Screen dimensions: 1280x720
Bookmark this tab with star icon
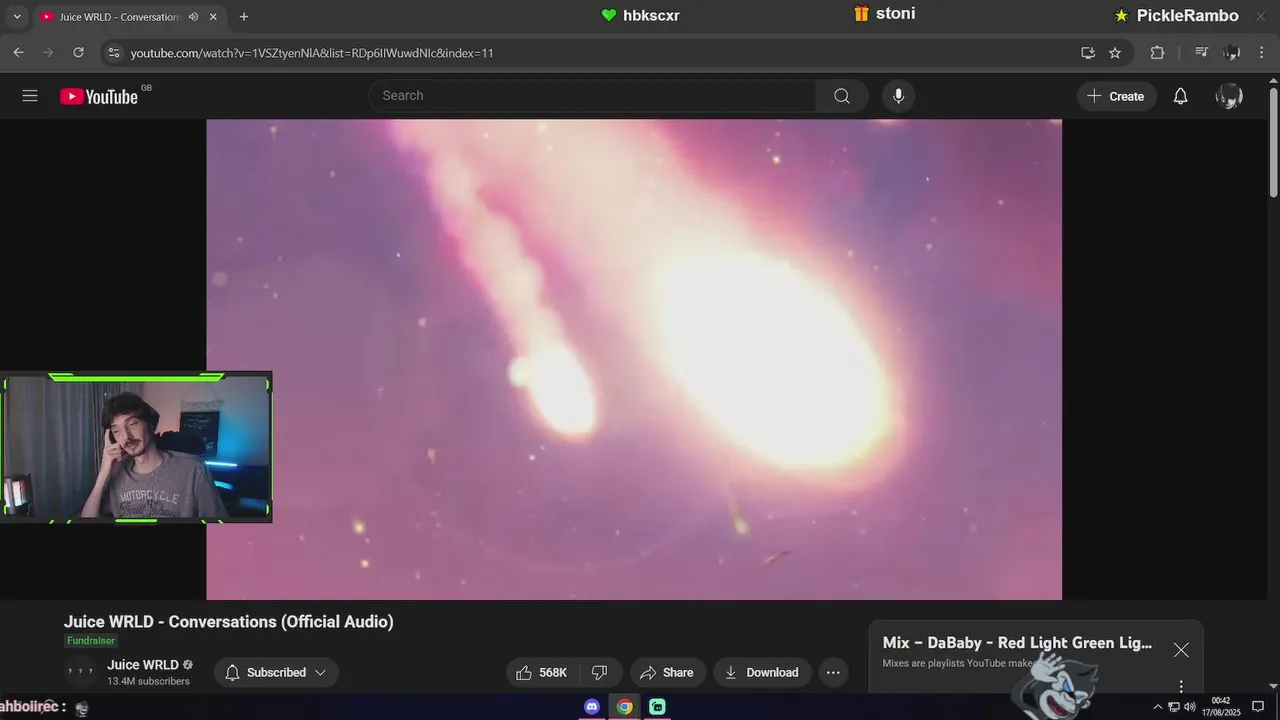(1115, 53)
